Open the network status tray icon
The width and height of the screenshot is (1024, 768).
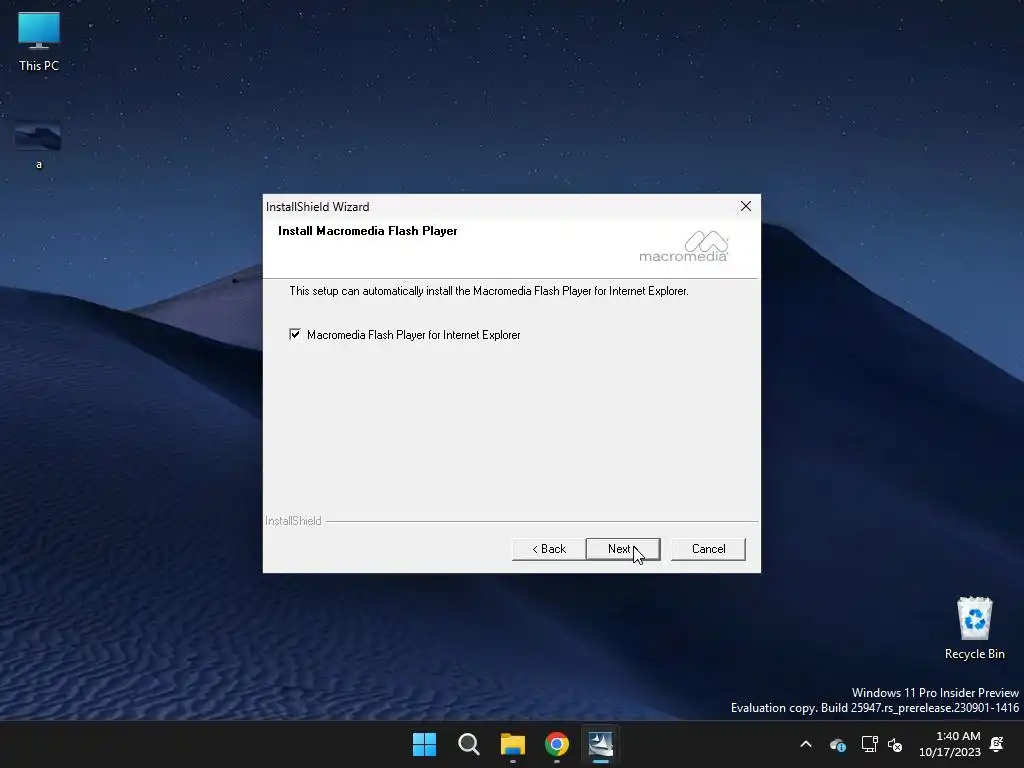coord(869,744)
